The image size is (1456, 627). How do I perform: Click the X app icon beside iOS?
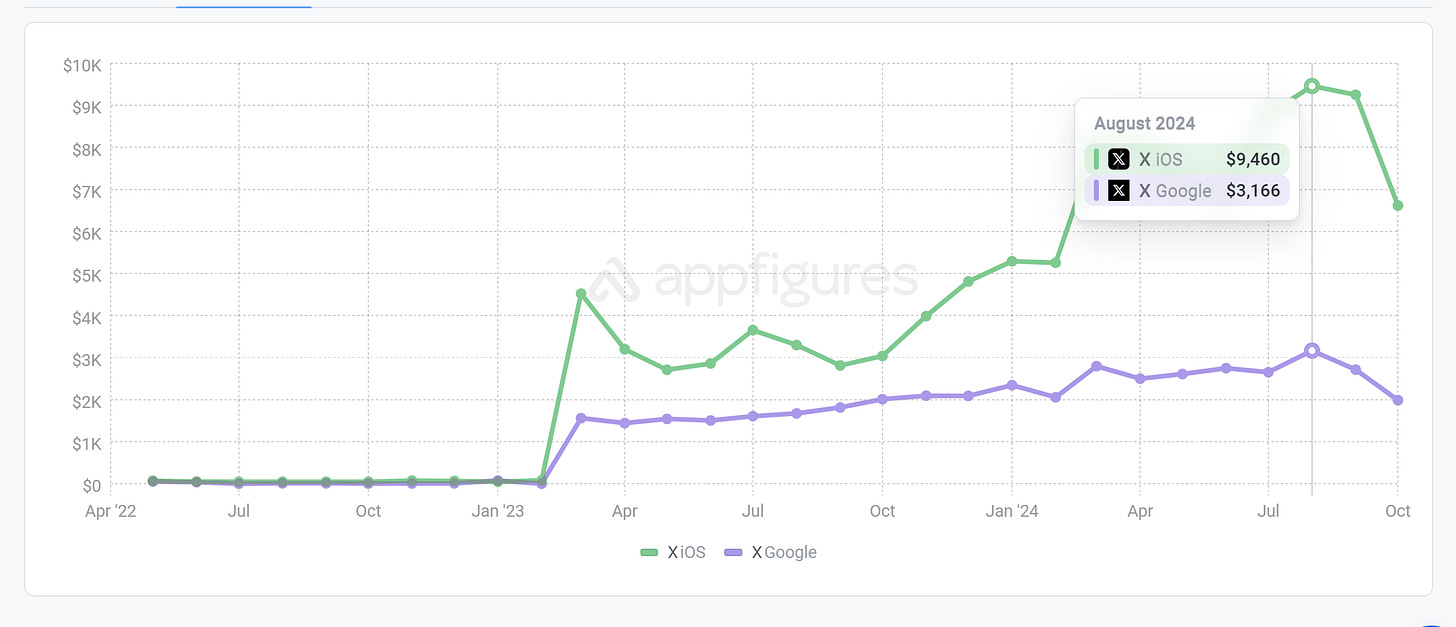click(x=1119, y=159)
